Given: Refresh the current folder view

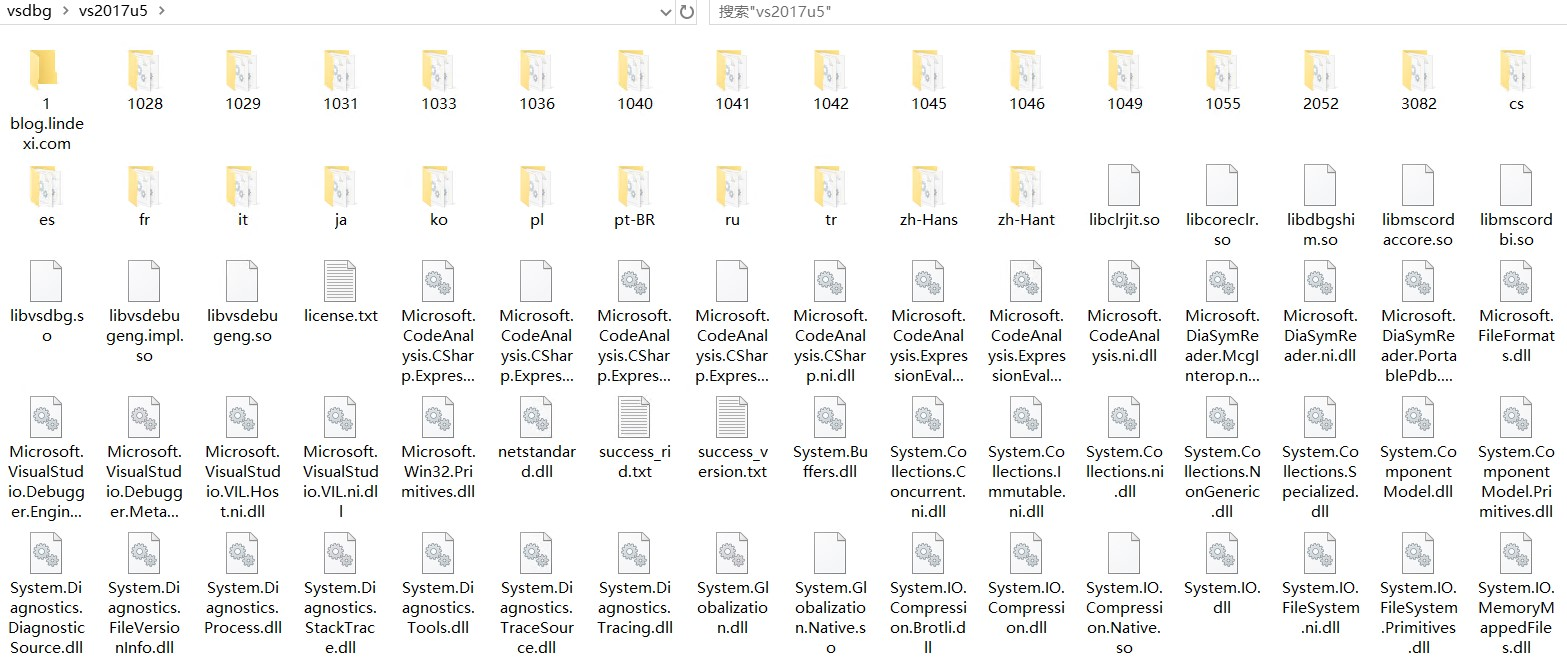Looking at the screenshot, I should click(687, 12).
